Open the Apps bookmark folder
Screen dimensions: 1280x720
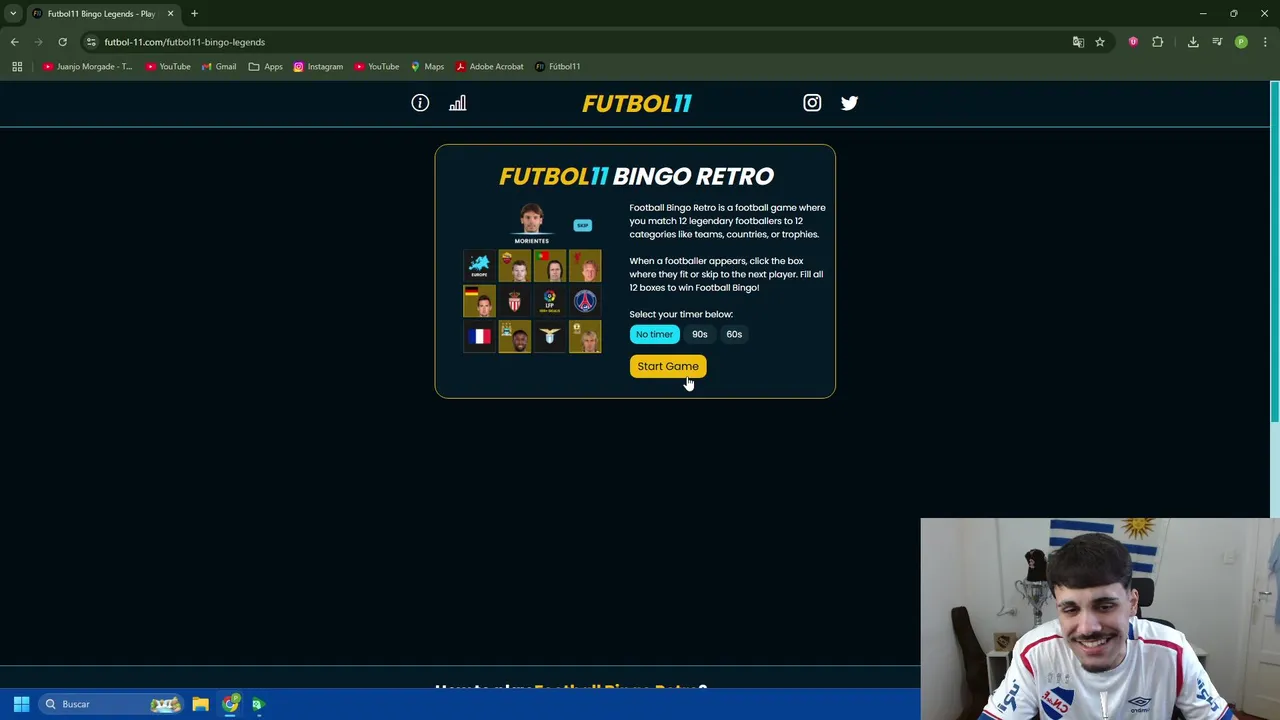[265, 66]
